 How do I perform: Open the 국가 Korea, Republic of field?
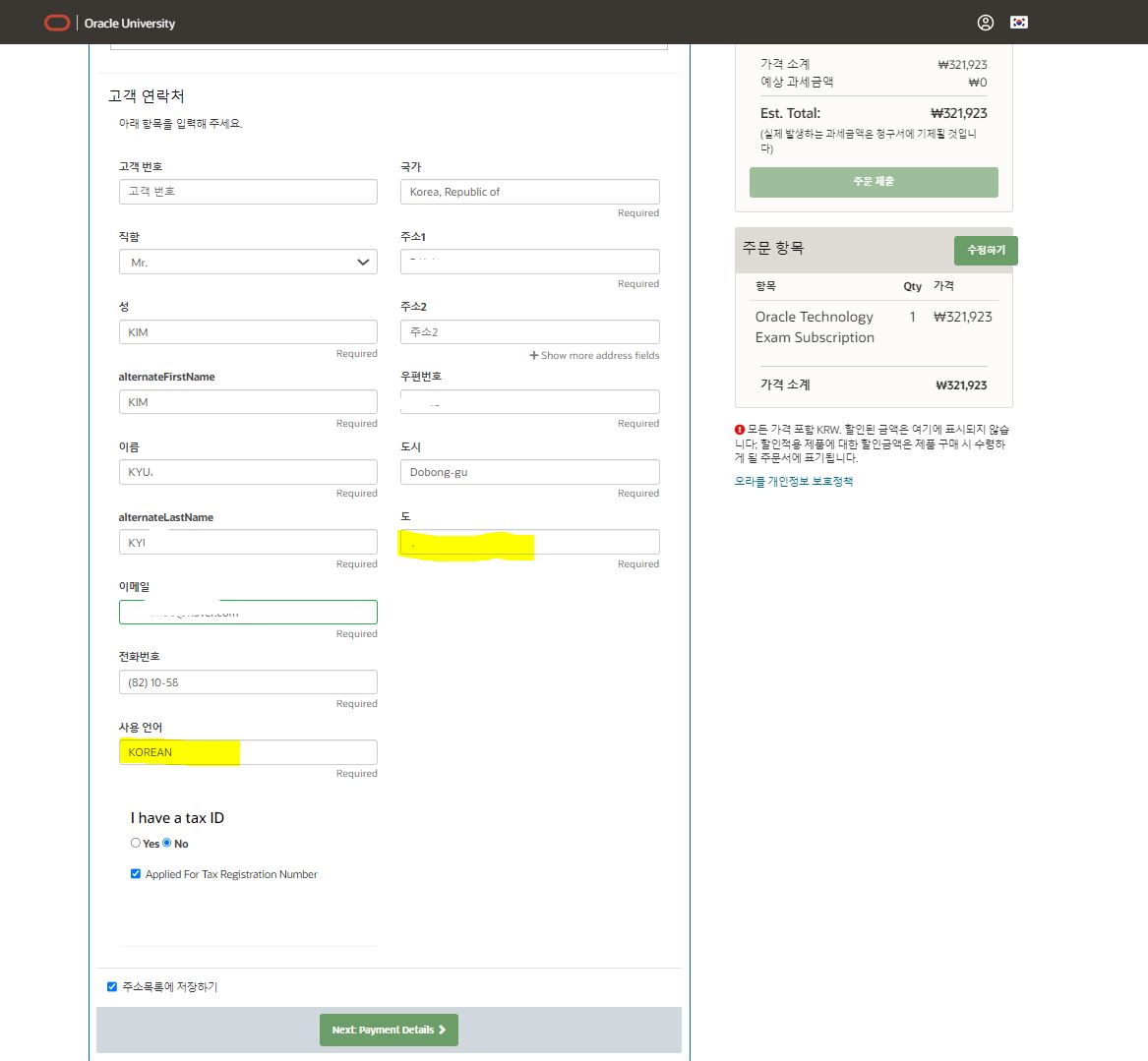(530, 192)
